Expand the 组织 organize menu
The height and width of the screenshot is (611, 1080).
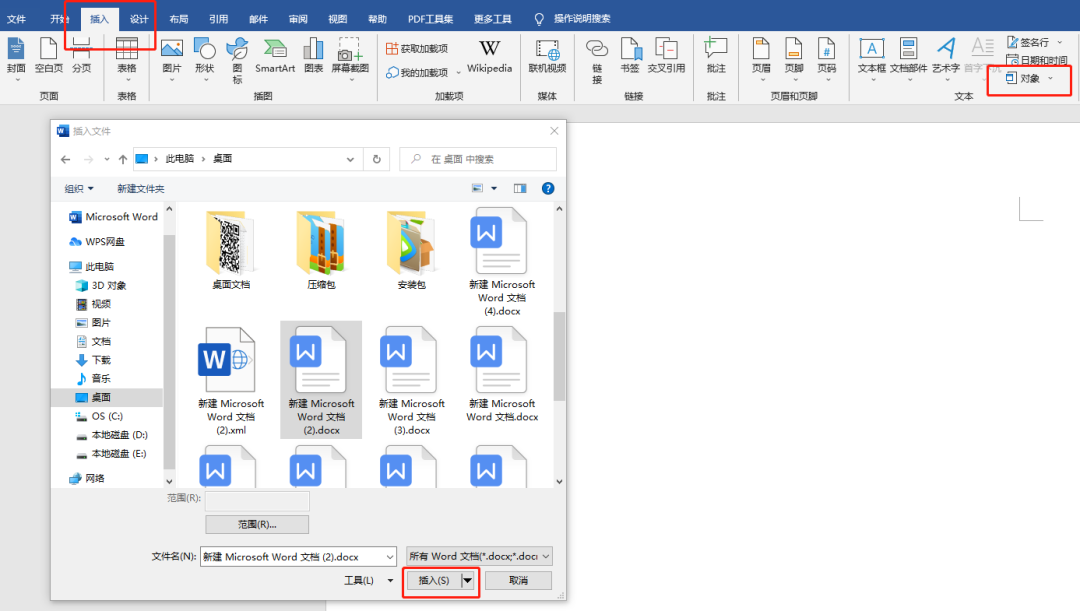(x=79, y=189)
